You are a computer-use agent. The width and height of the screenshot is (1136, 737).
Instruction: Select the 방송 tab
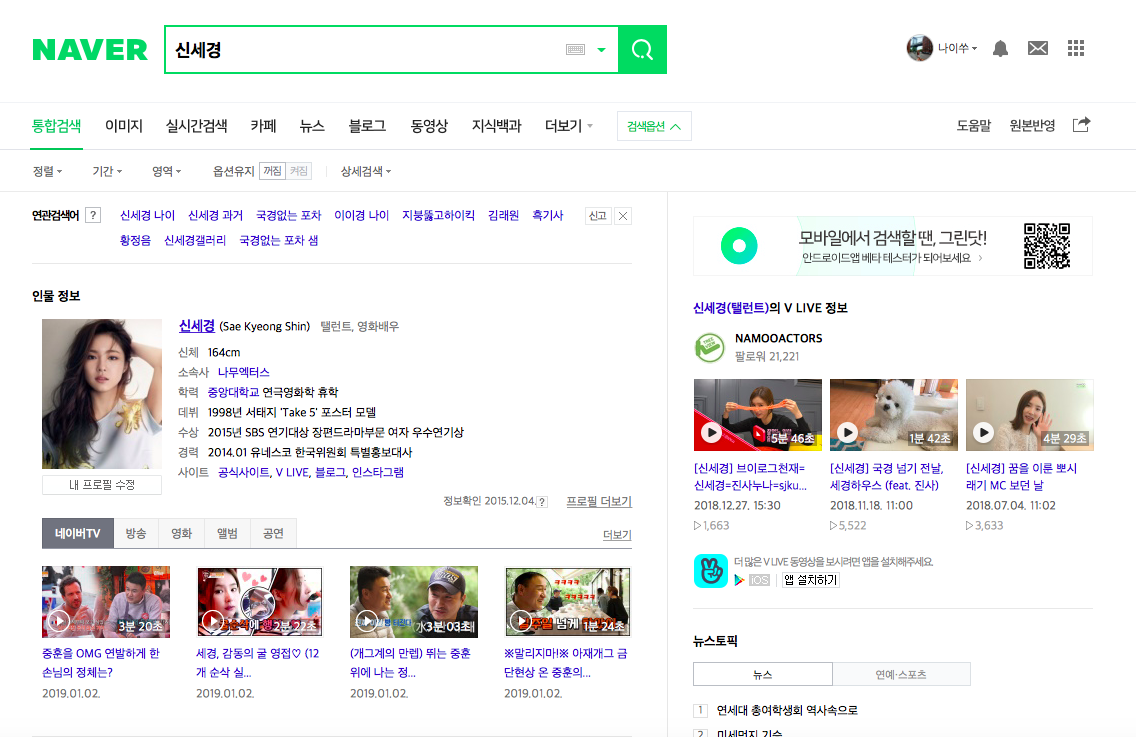(x=136, y=533)
